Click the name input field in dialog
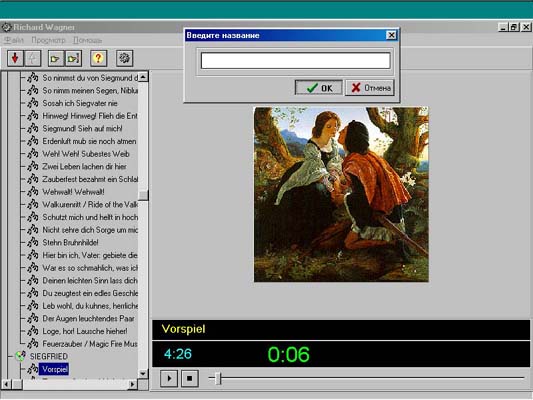533x400 pixels. click(295, 61)
